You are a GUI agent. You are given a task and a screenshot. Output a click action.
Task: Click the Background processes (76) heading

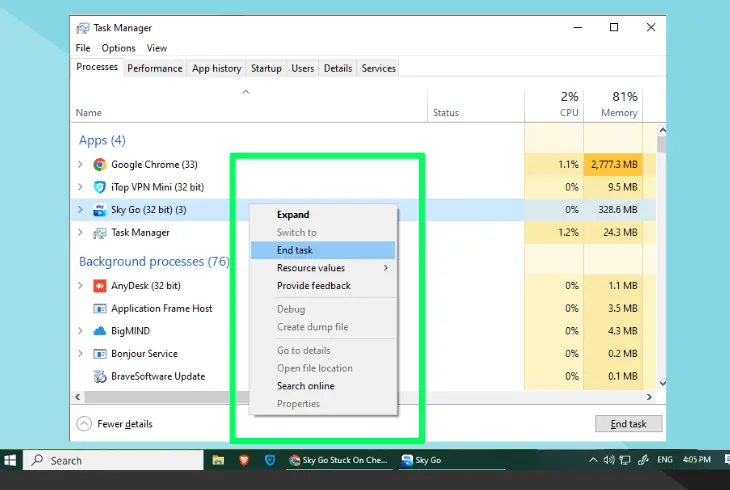pos(154,262)
